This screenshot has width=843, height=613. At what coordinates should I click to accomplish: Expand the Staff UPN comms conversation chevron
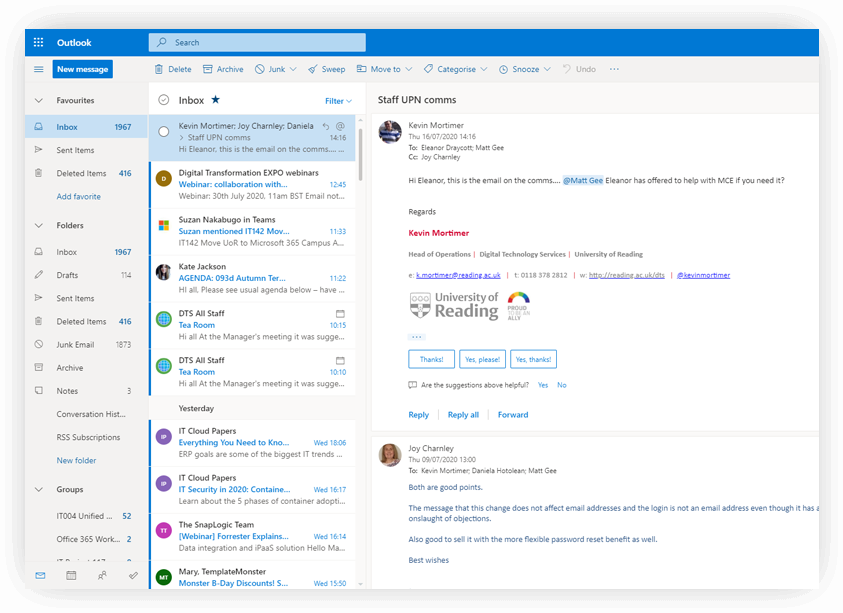pyautogui.click(x=182, y=138)
